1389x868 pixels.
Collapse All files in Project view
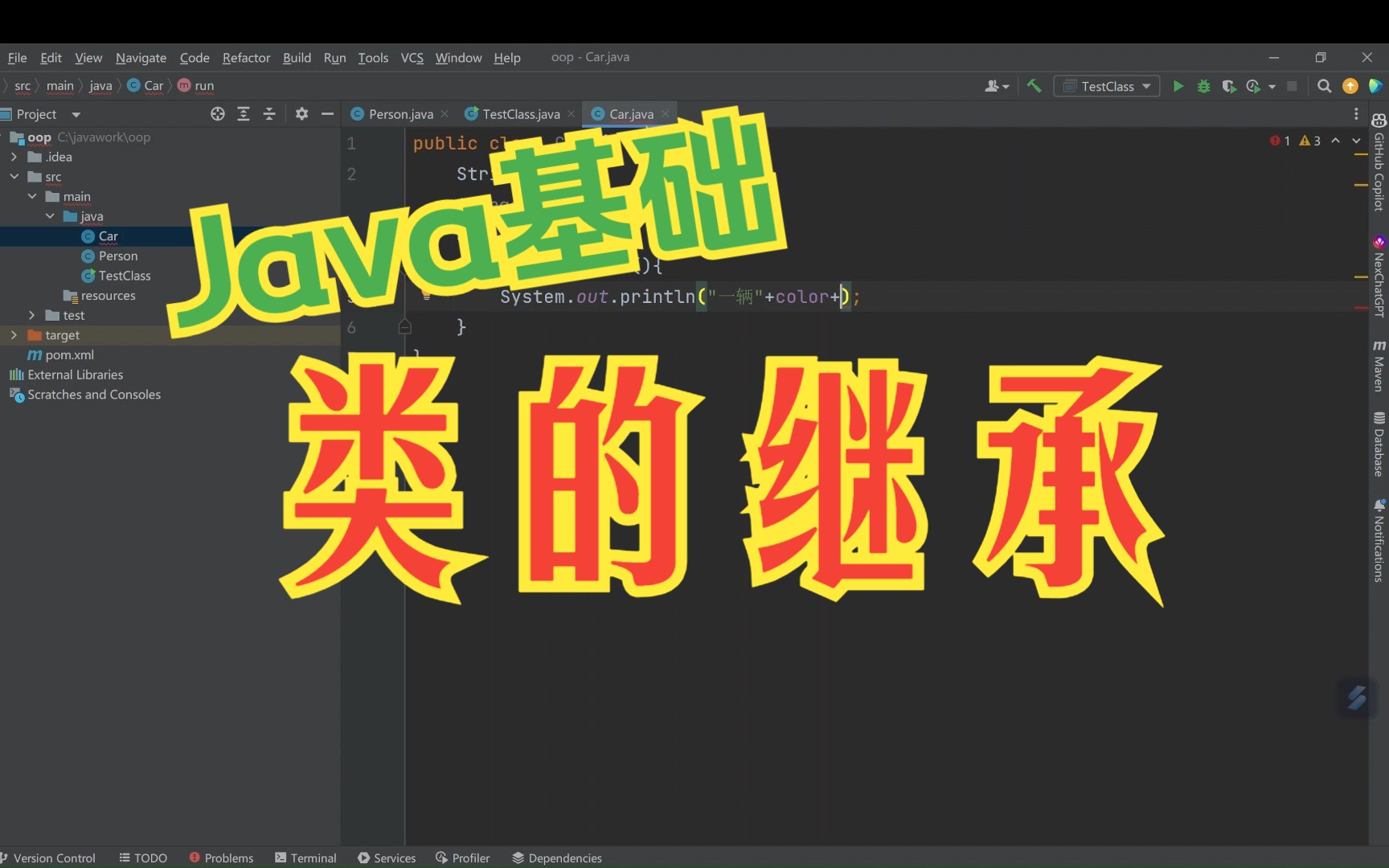[x=269, y=114]
